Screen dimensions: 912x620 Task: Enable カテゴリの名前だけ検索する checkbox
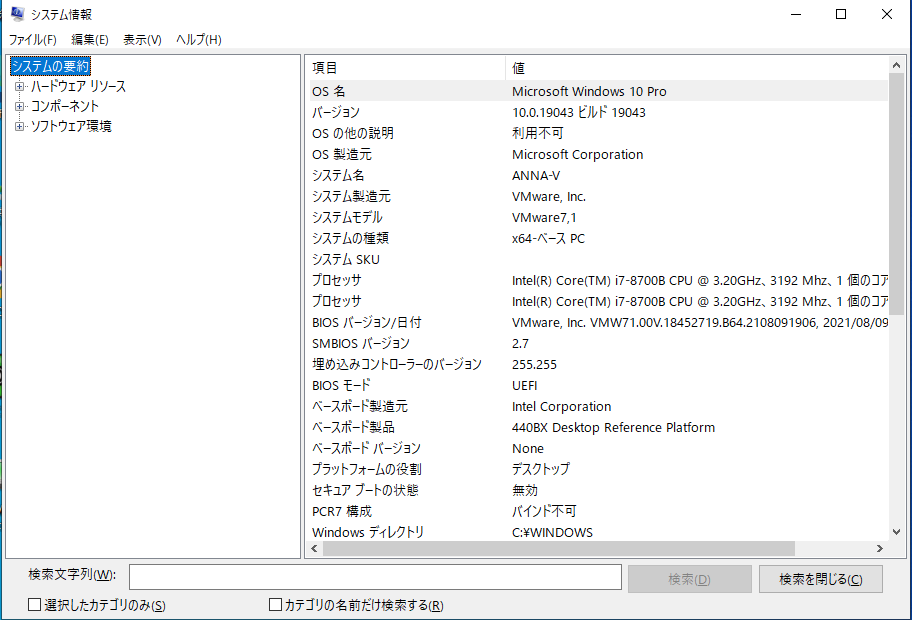coord(275,605)
